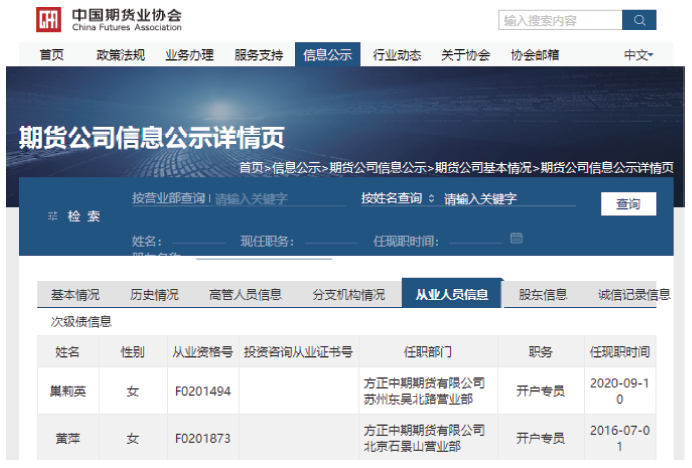This screenshot has height=468, width=692.
Task: Open the 首页 menu item
Action: [52, 55]
